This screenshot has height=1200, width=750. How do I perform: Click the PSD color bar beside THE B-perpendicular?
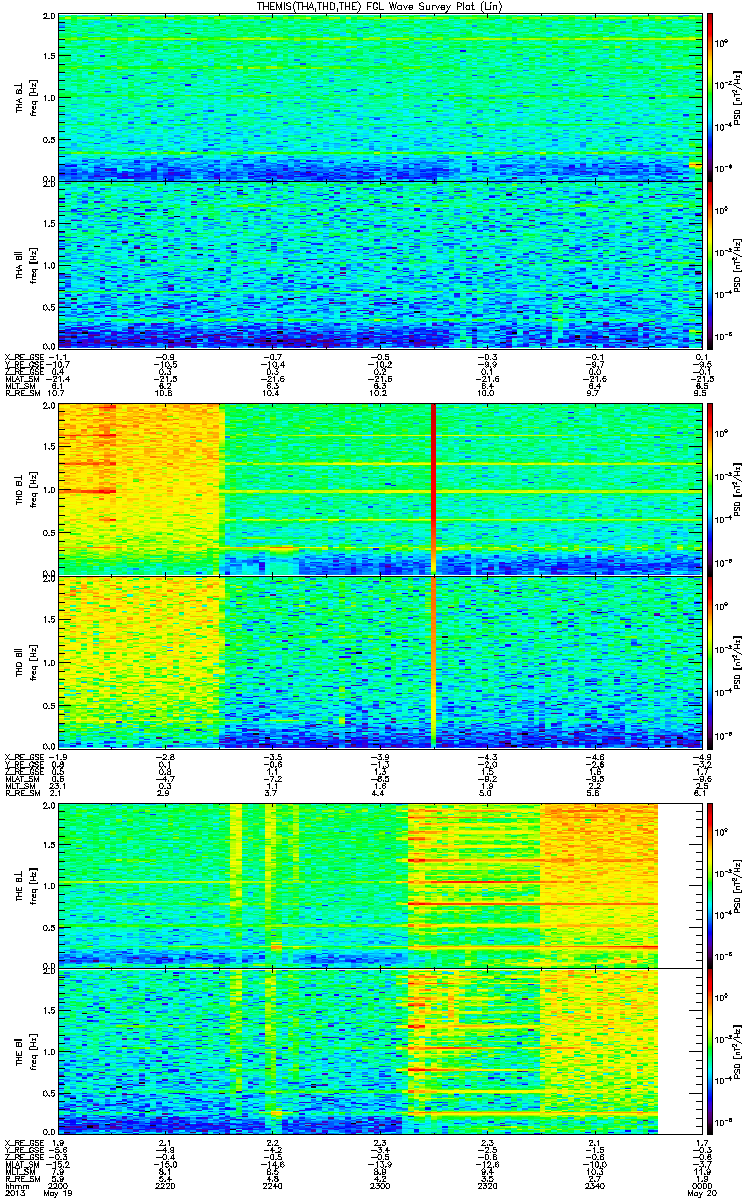(711, 884)
